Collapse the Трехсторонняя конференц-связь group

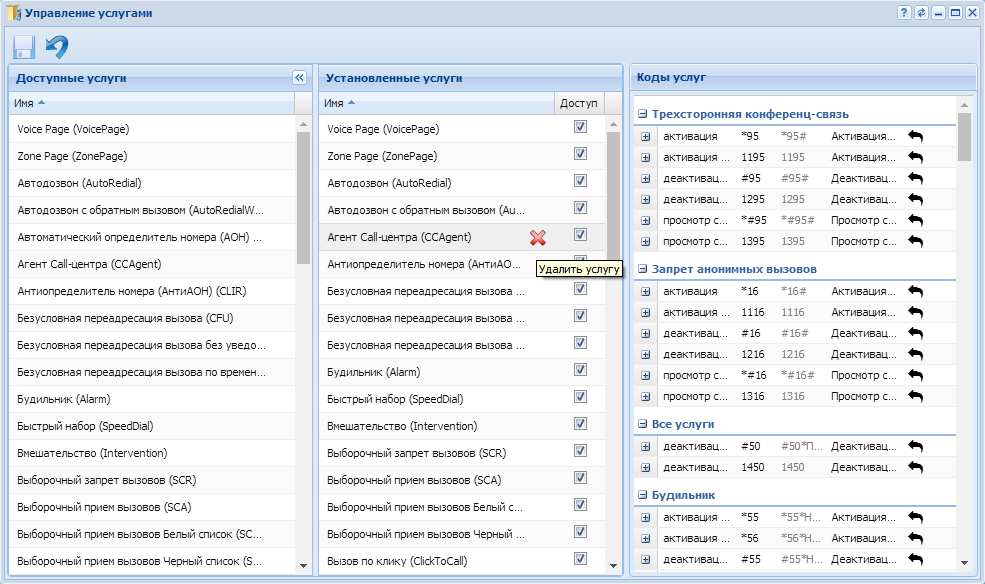tap(643, 114)
